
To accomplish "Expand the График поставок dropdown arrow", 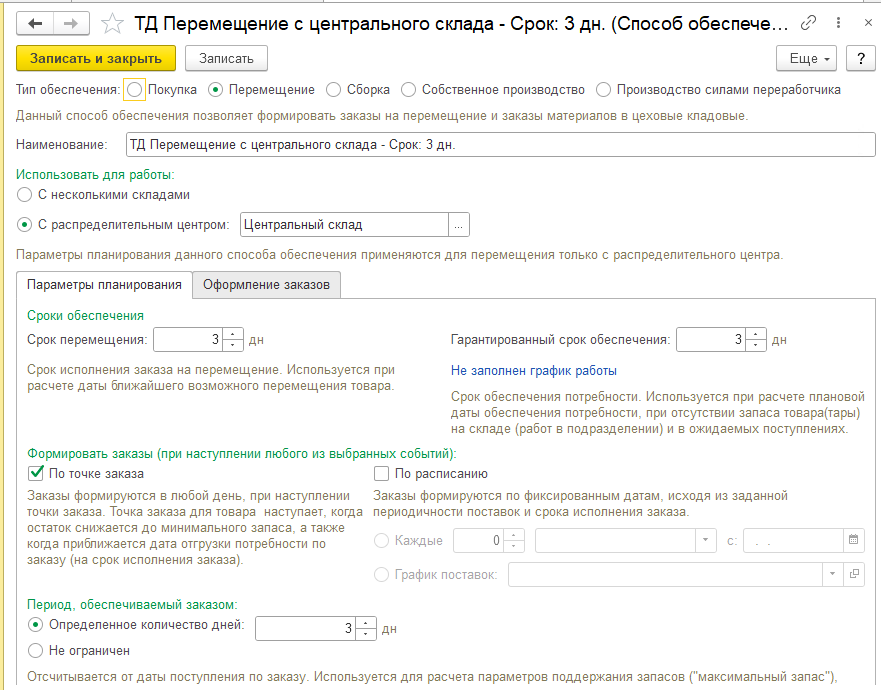I will [x=833, y=574].
